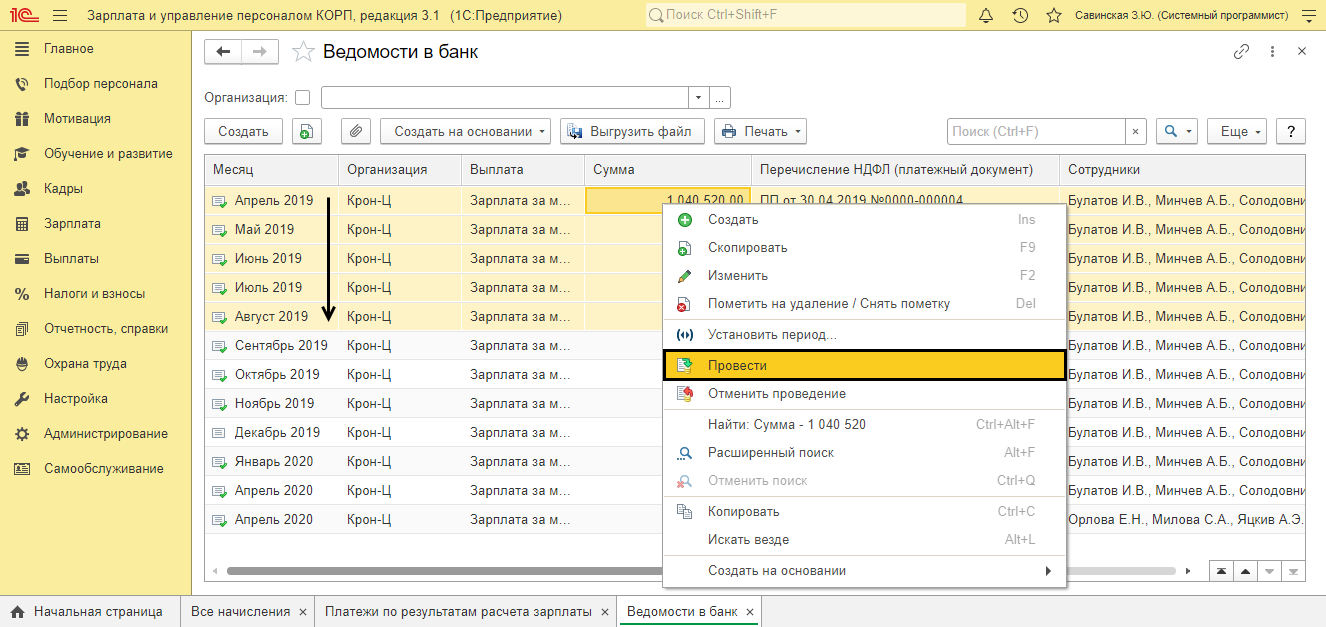Click the green copy-document icon beside Создать
Viewport: 1326px width, 627px height.
point(307,131)
